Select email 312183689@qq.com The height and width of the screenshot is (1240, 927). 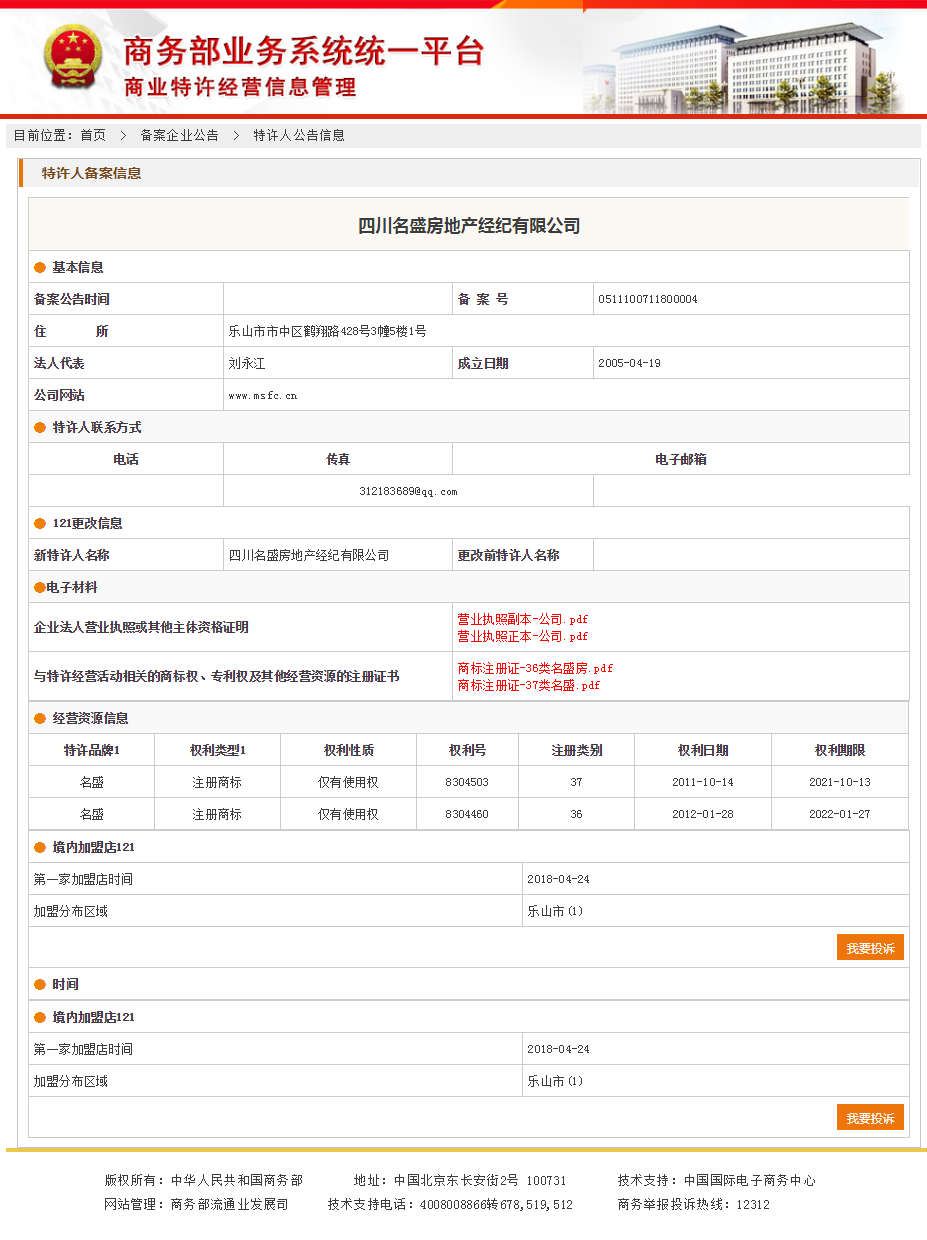(x=408, y=491)
